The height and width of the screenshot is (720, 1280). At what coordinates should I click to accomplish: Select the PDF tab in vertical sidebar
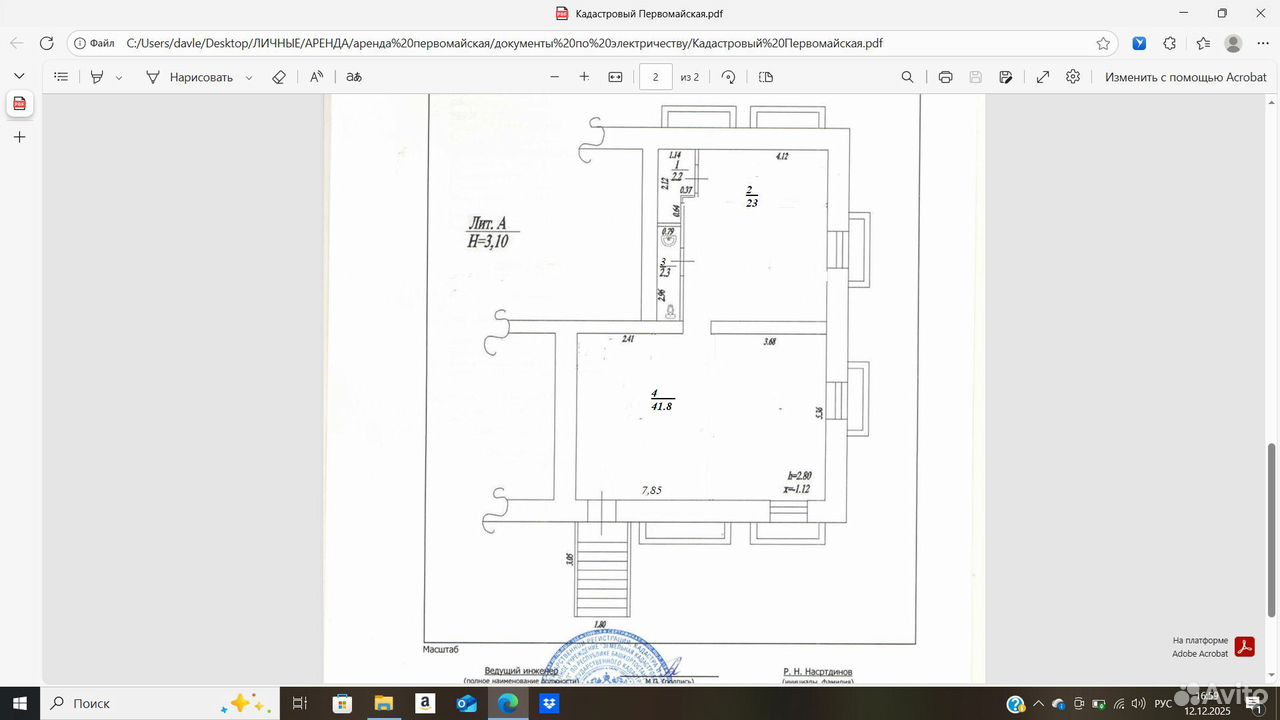(19, 104)
